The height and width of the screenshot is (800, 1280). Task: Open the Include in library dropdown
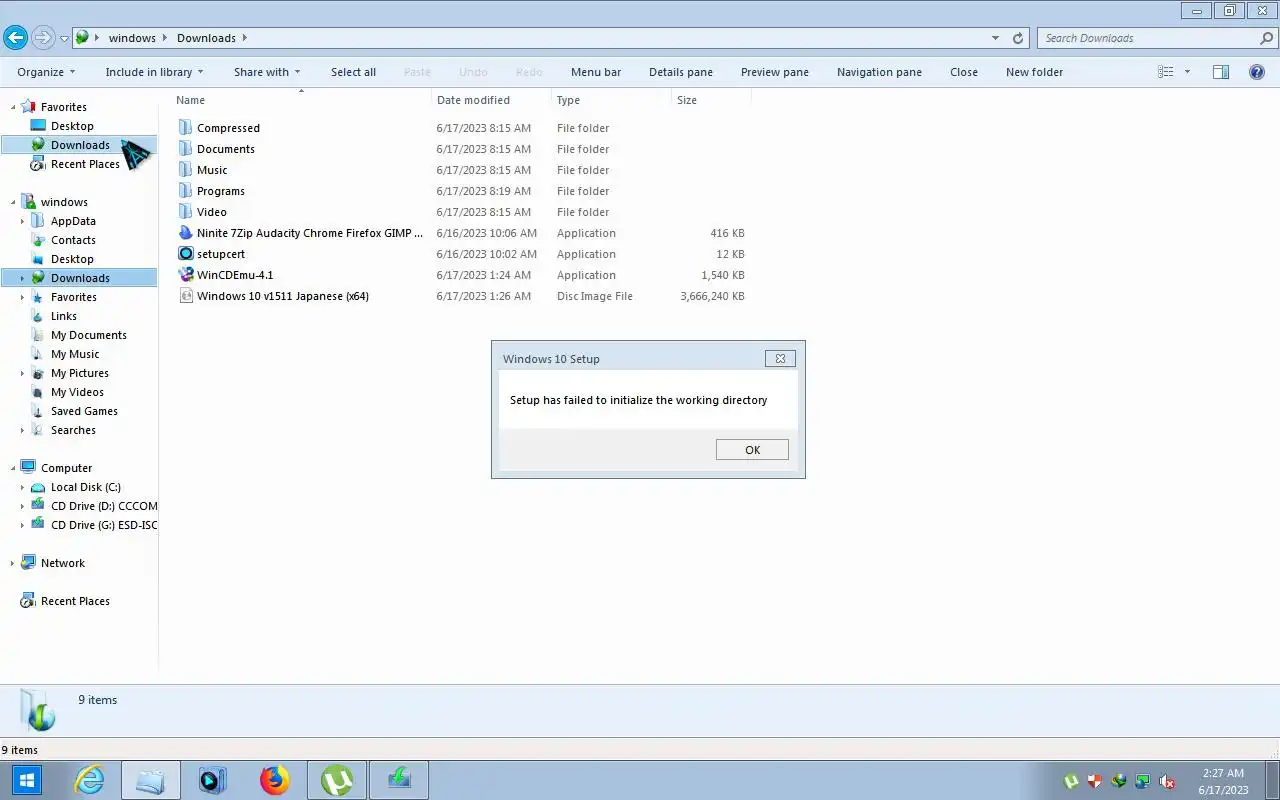click(x=154, y=72)
